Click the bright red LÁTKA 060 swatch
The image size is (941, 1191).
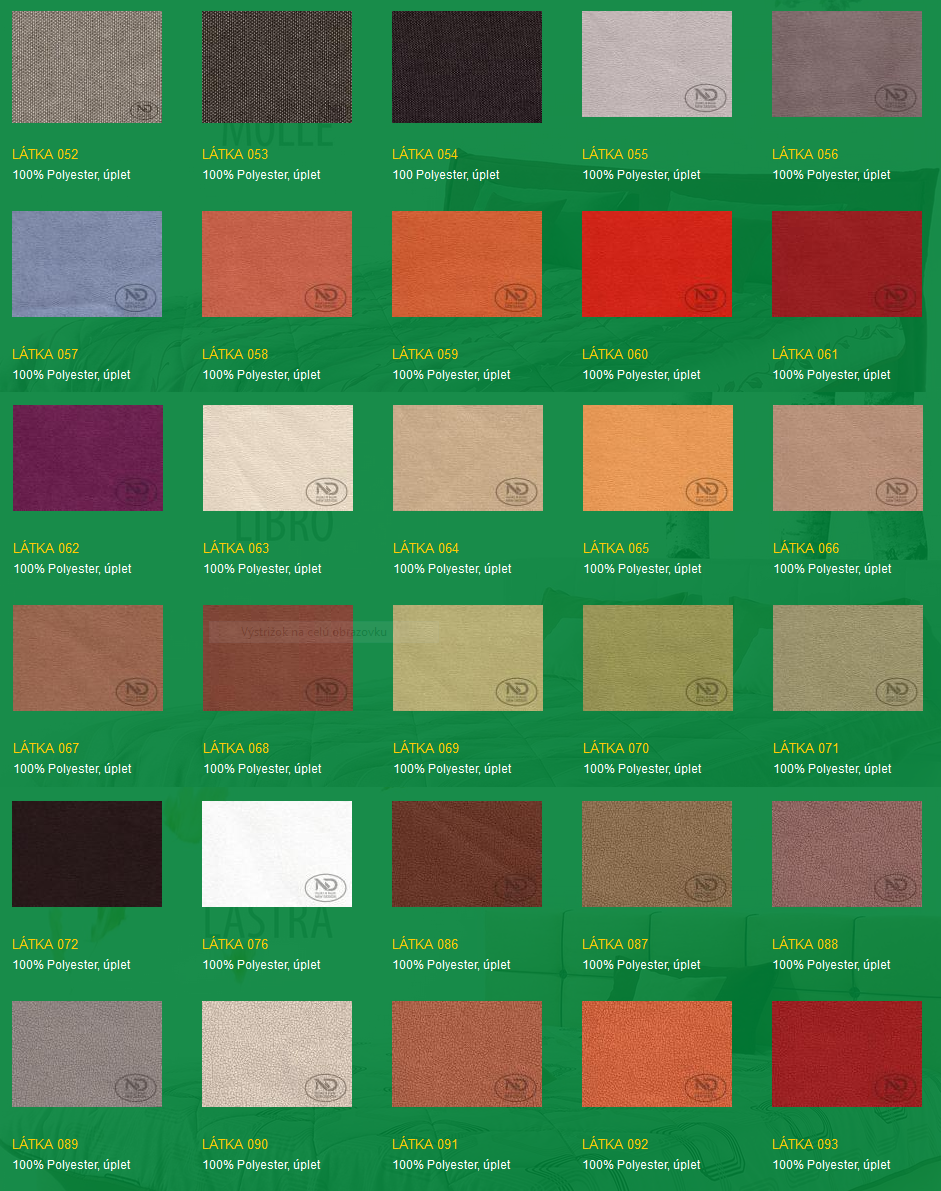657,264
